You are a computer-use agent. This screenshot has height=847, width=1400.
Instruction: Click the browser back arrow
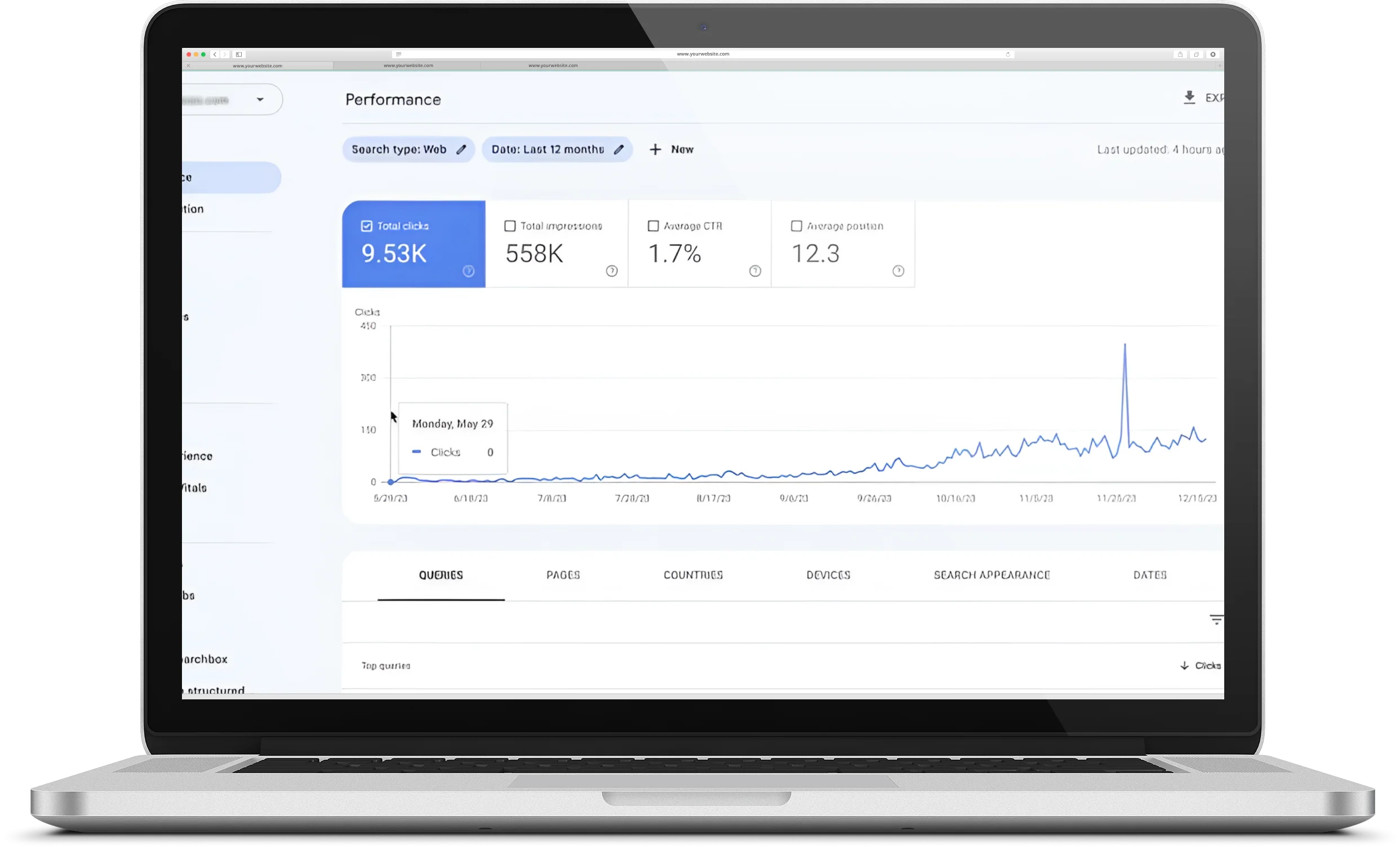pyautogui.click(x=215, y=55)
